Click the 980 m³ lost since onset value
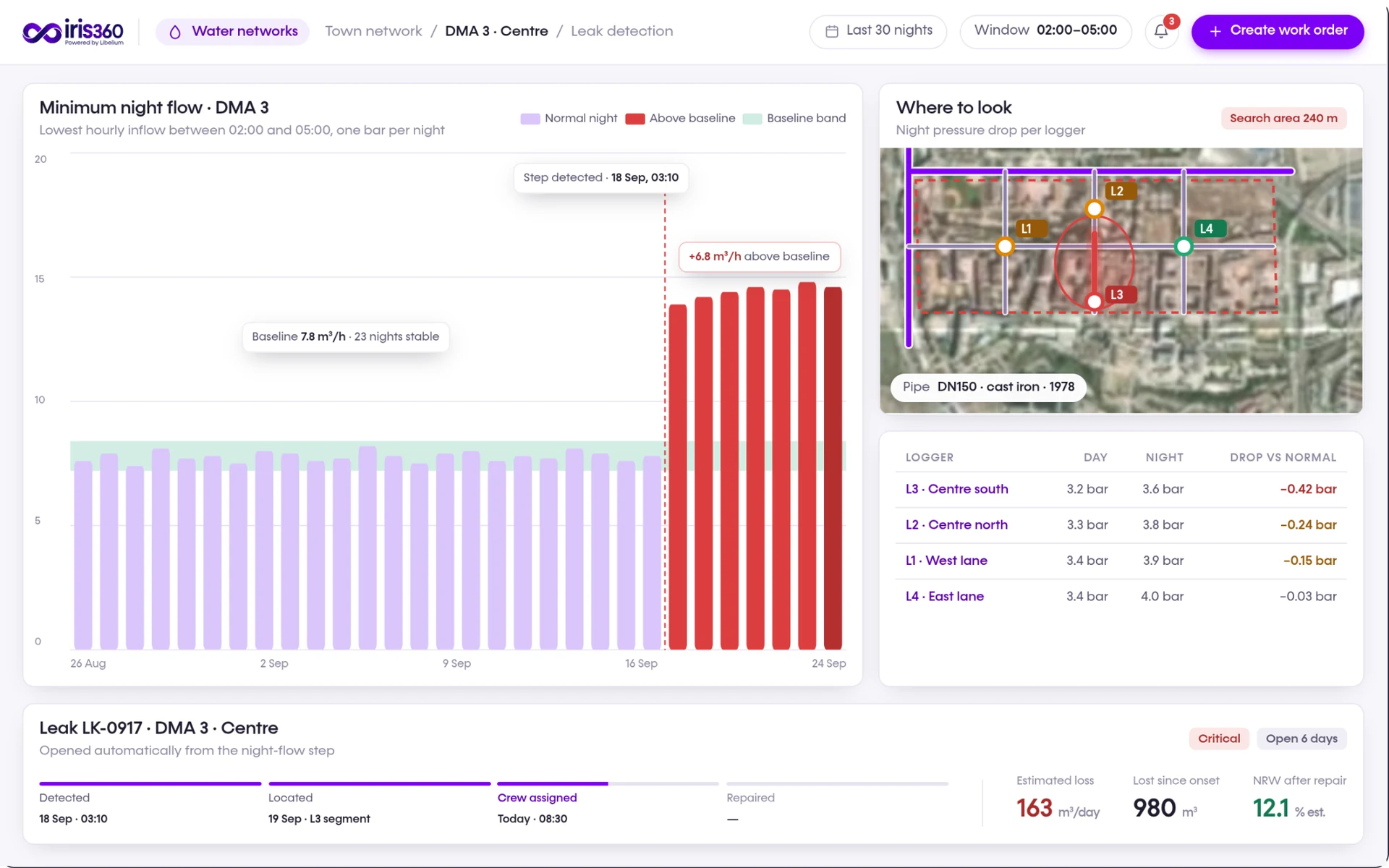Image resolution: width=1389 pixels, height=868 pixels. tap(1165, 808)
